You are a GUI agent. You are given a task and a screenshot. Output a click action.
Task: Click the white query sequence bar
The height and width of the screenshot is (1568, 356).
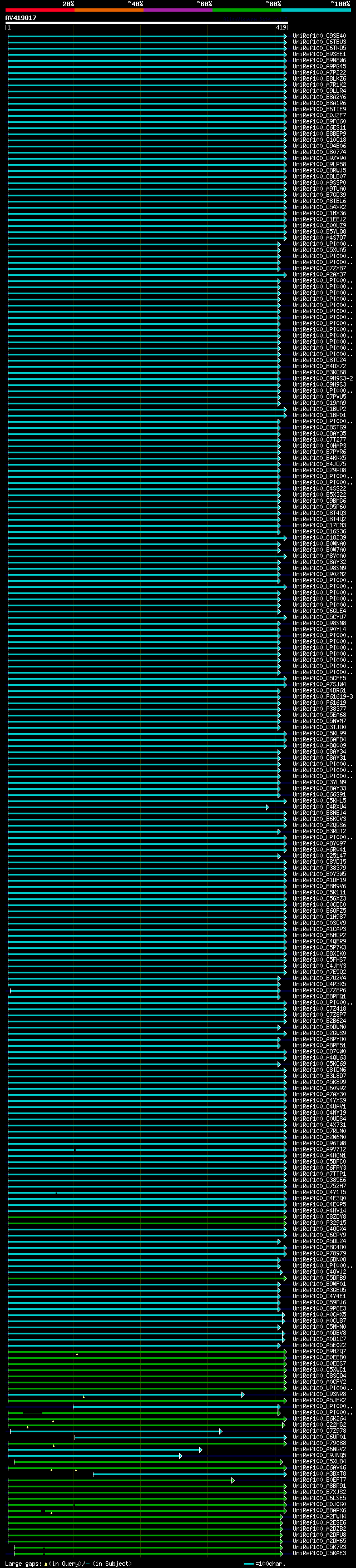coord(147,22)
